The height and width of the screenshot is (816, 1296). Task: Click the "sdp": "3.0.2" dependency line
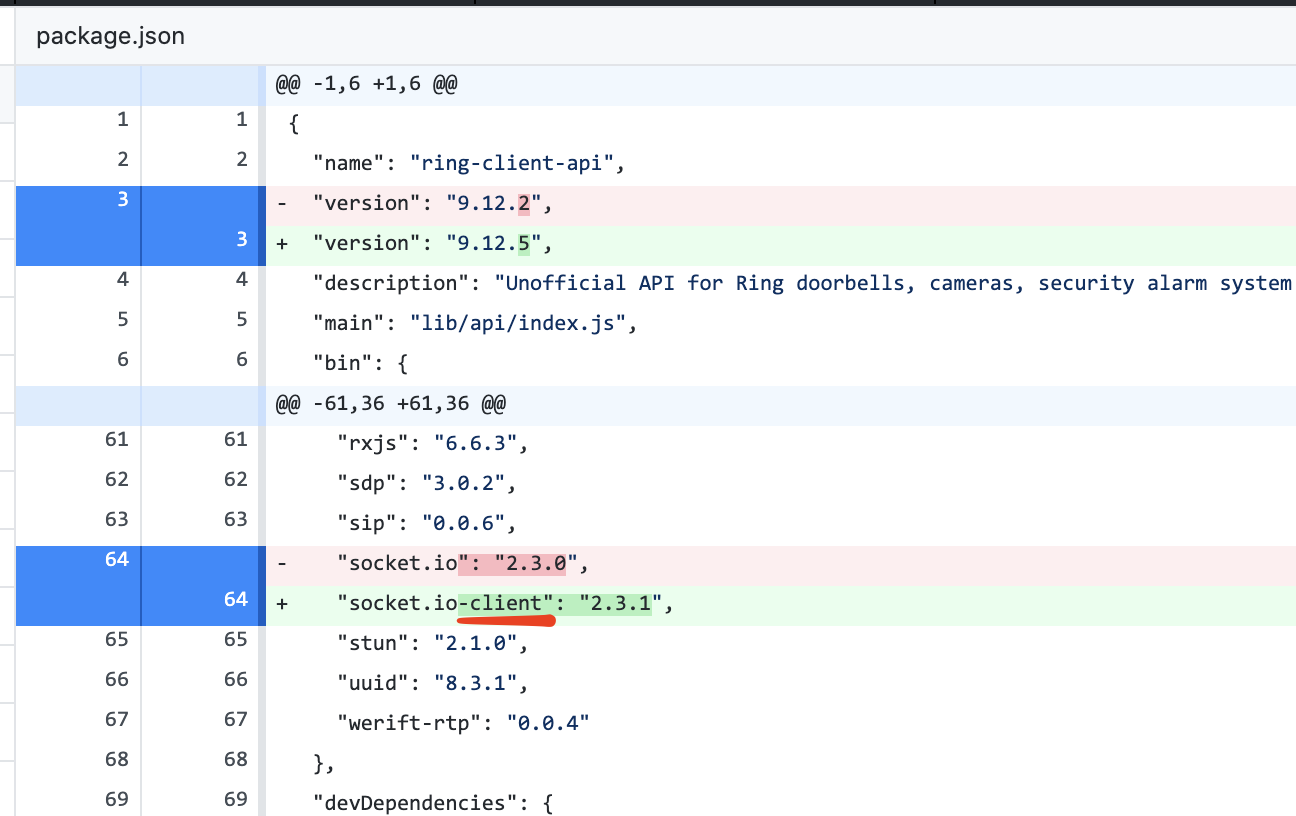point(781,483)
